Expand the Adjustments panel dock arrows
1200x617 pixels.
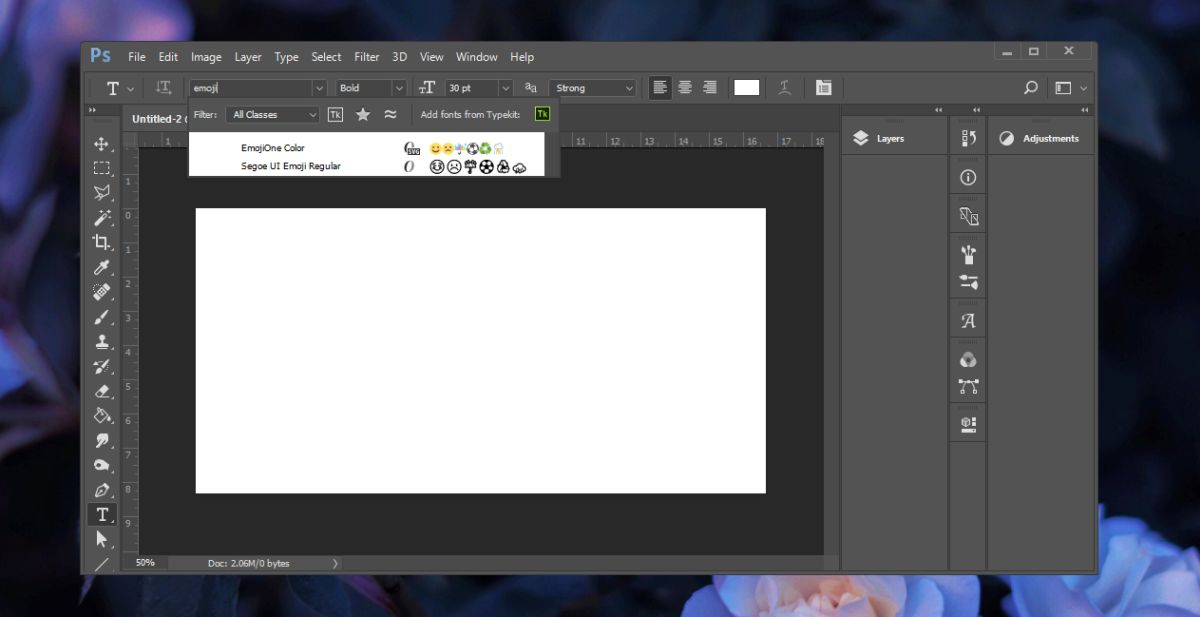coord(1085,110)
